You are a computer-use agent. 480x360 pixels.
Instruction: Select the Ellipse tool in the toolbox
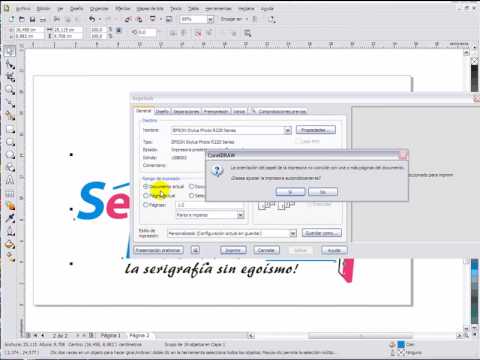tap(10, 142)
